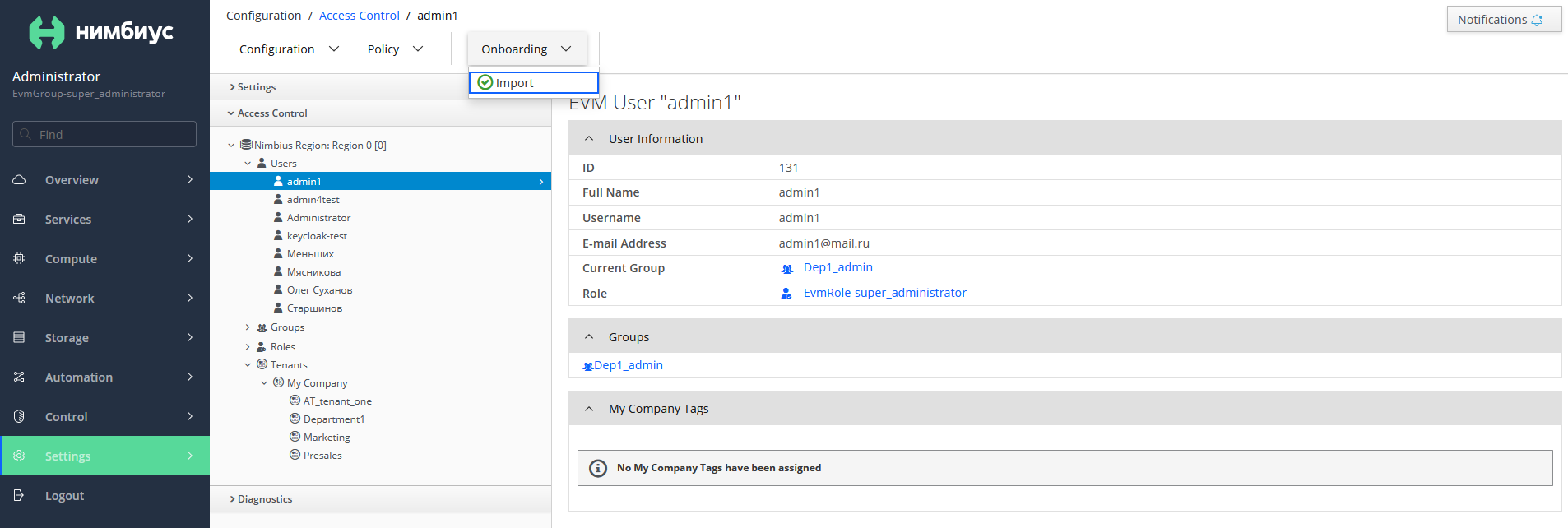Click the Control shield icon
This screenshot has width=1568, height=528.
(19, 416)
